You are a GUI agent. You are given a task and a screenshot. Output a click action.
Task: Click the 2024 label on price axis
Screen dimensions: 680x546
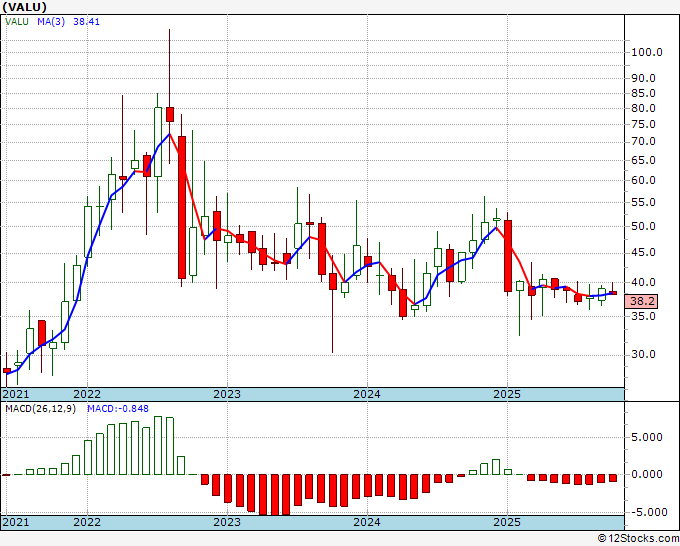(x=367, y=394)
